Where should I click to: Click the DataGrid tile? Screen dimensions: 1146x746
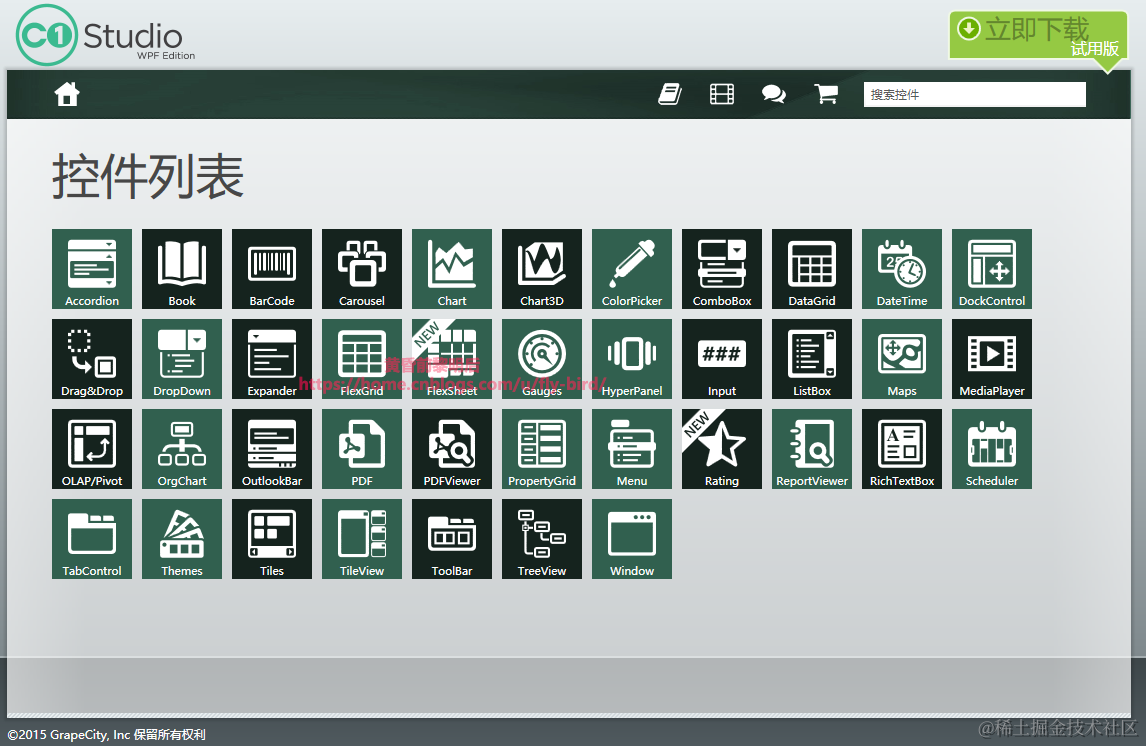(x=812, y=269)
